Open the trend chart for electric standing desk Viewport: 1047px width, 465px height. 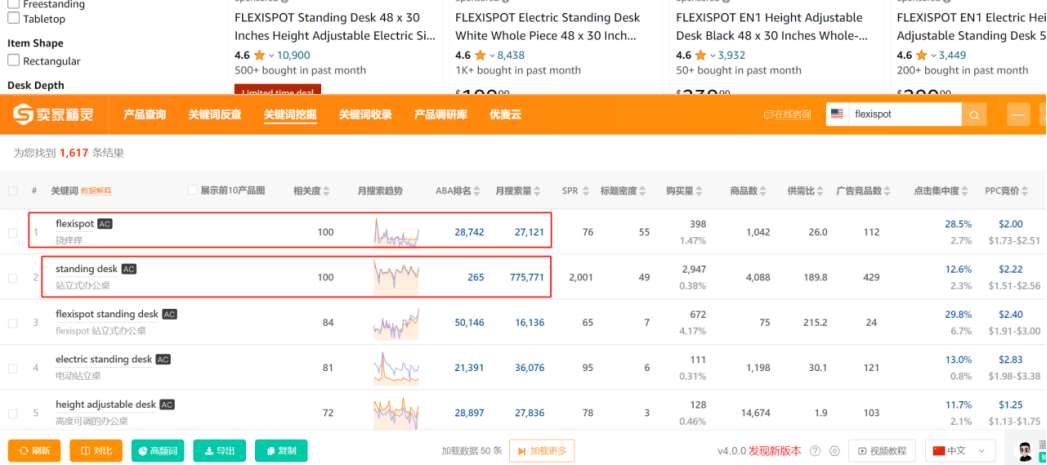tap(396, 367)
